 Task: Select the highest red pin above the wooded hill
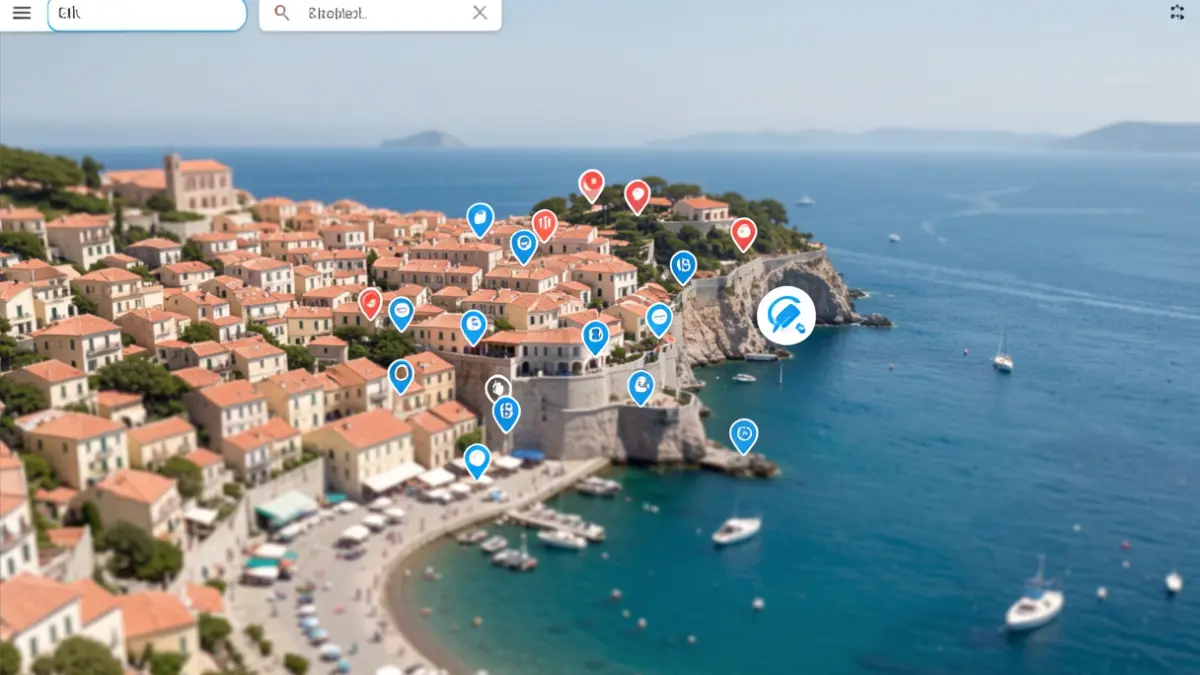591,186
